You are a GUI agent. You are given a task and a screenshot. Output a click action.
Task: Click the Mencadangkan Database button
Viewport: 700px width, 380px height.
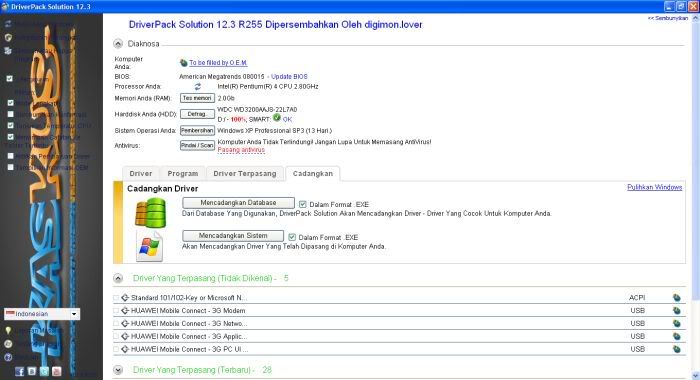(238, 203)
